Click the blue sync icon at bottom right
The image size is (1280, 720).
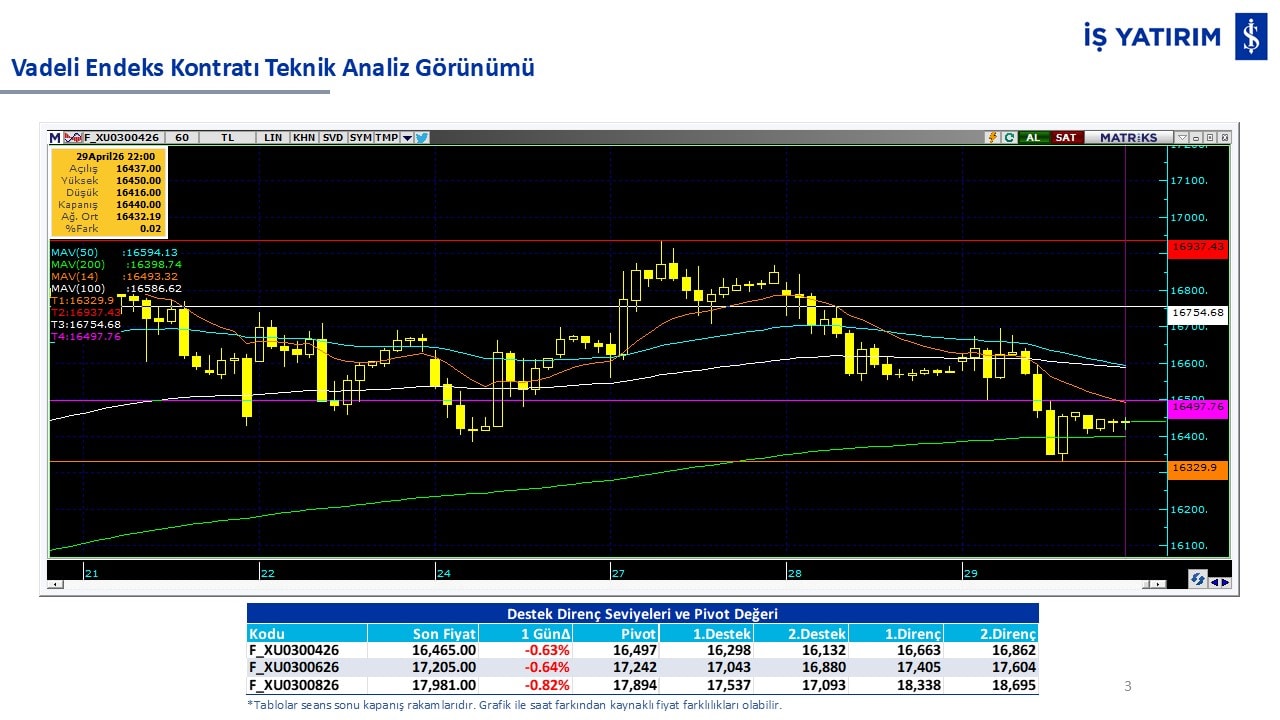point(1197,580)
